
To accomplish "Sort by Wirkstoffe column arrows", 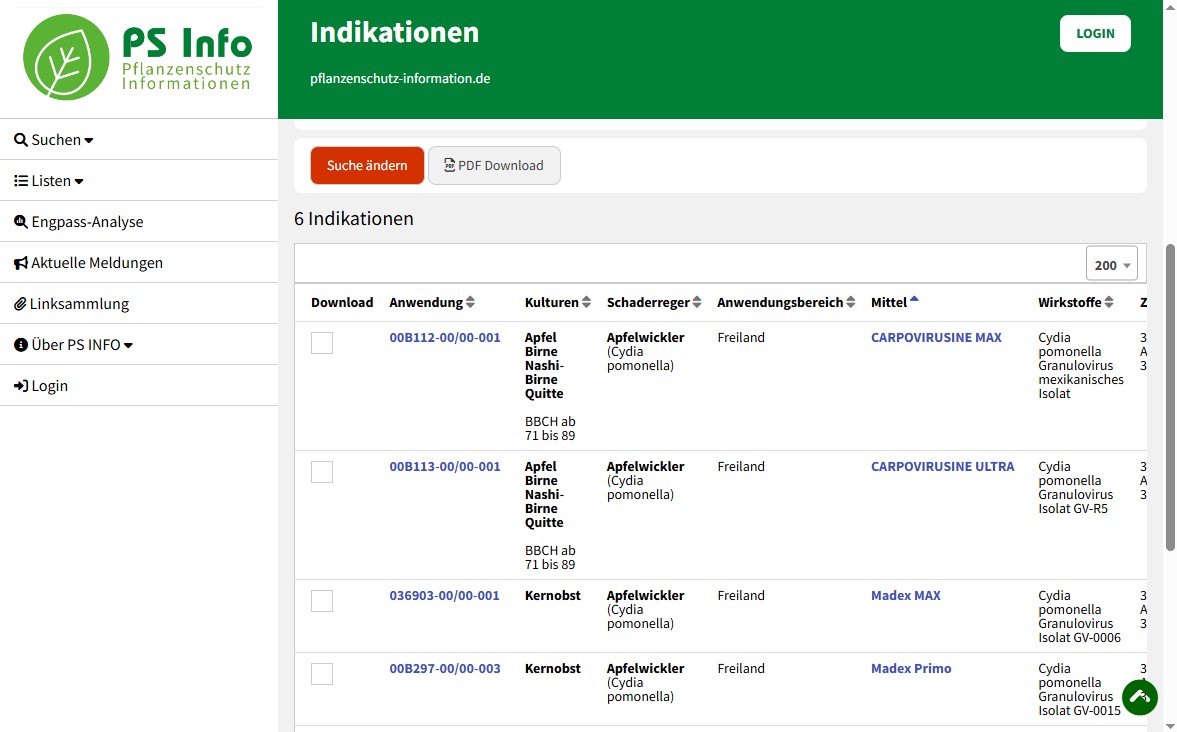I will click(x=1109, y=303).
